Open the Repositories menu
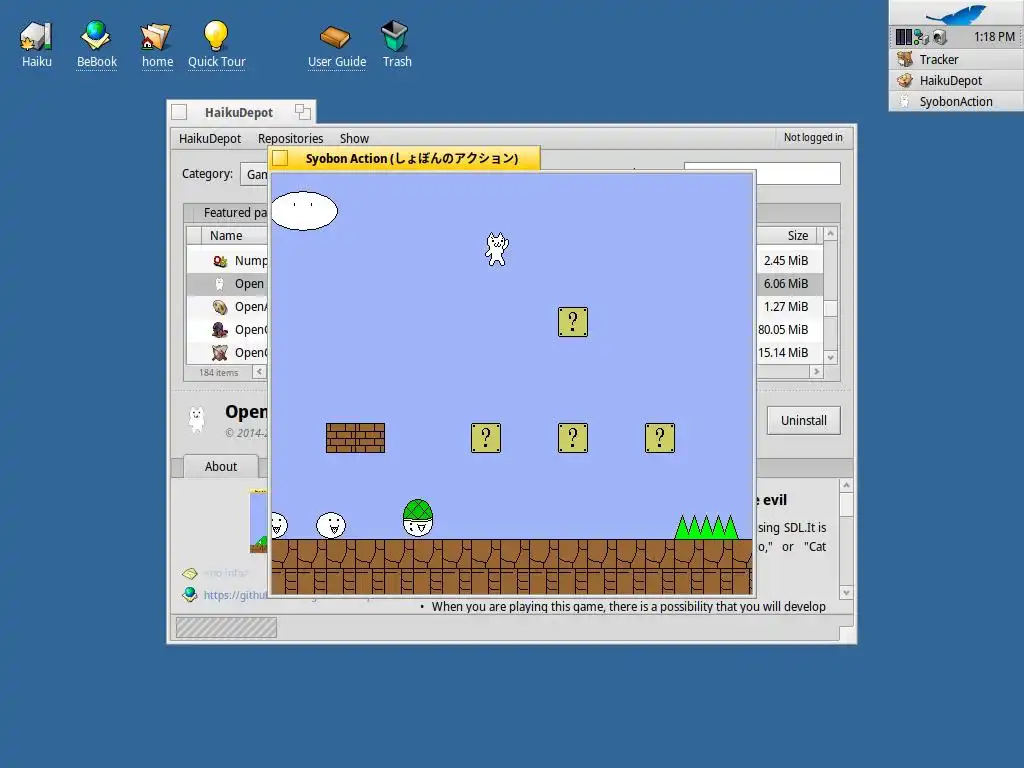 [x=291, y=138]
